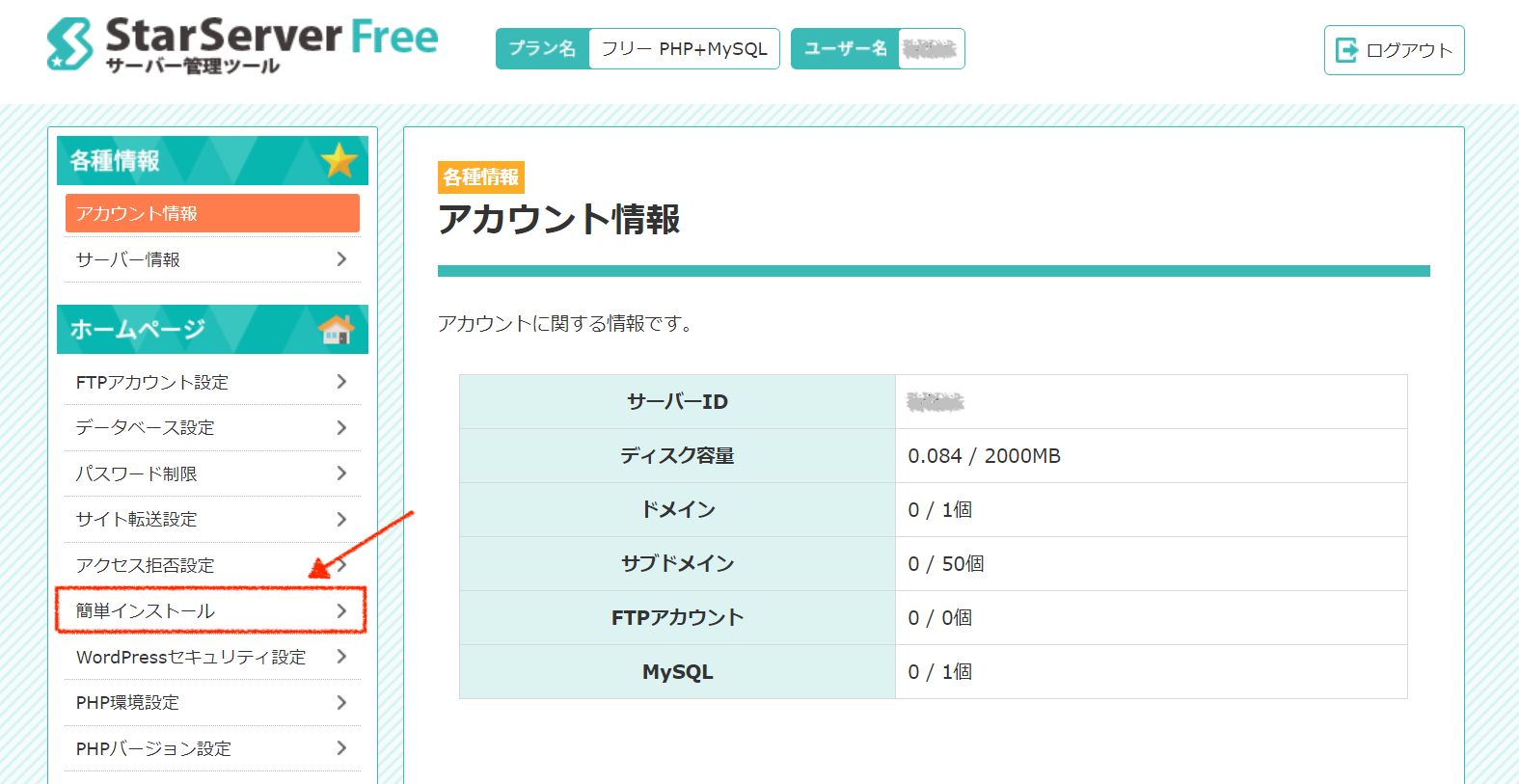
Task: Click the ユーザー名 label
Action: (845, 48)
